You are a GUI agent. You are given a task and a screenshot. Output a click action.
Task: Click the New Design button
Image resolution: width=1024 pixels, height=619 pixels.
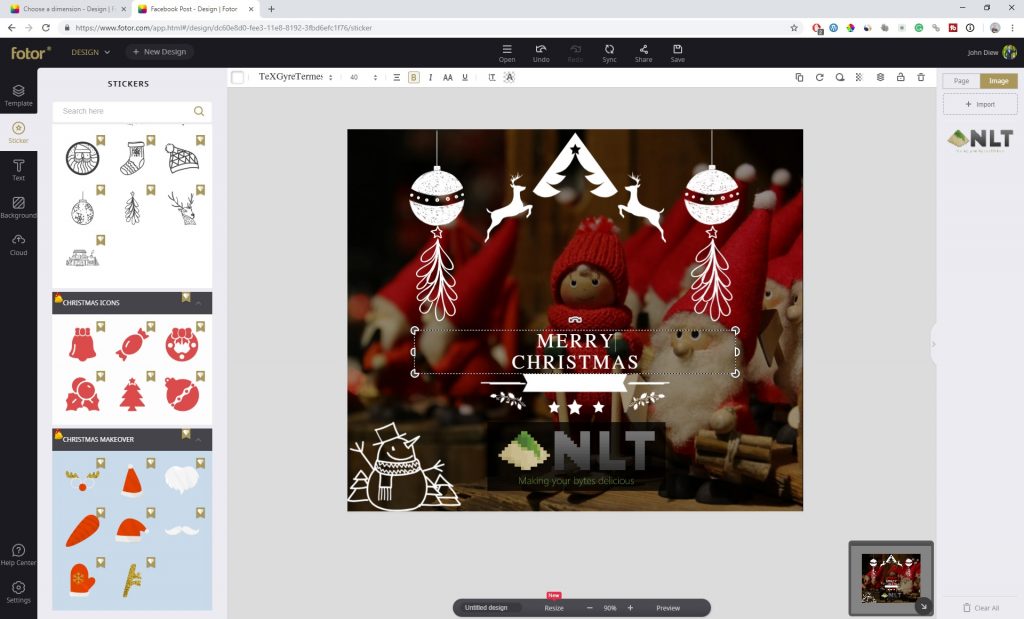point(159,52)
